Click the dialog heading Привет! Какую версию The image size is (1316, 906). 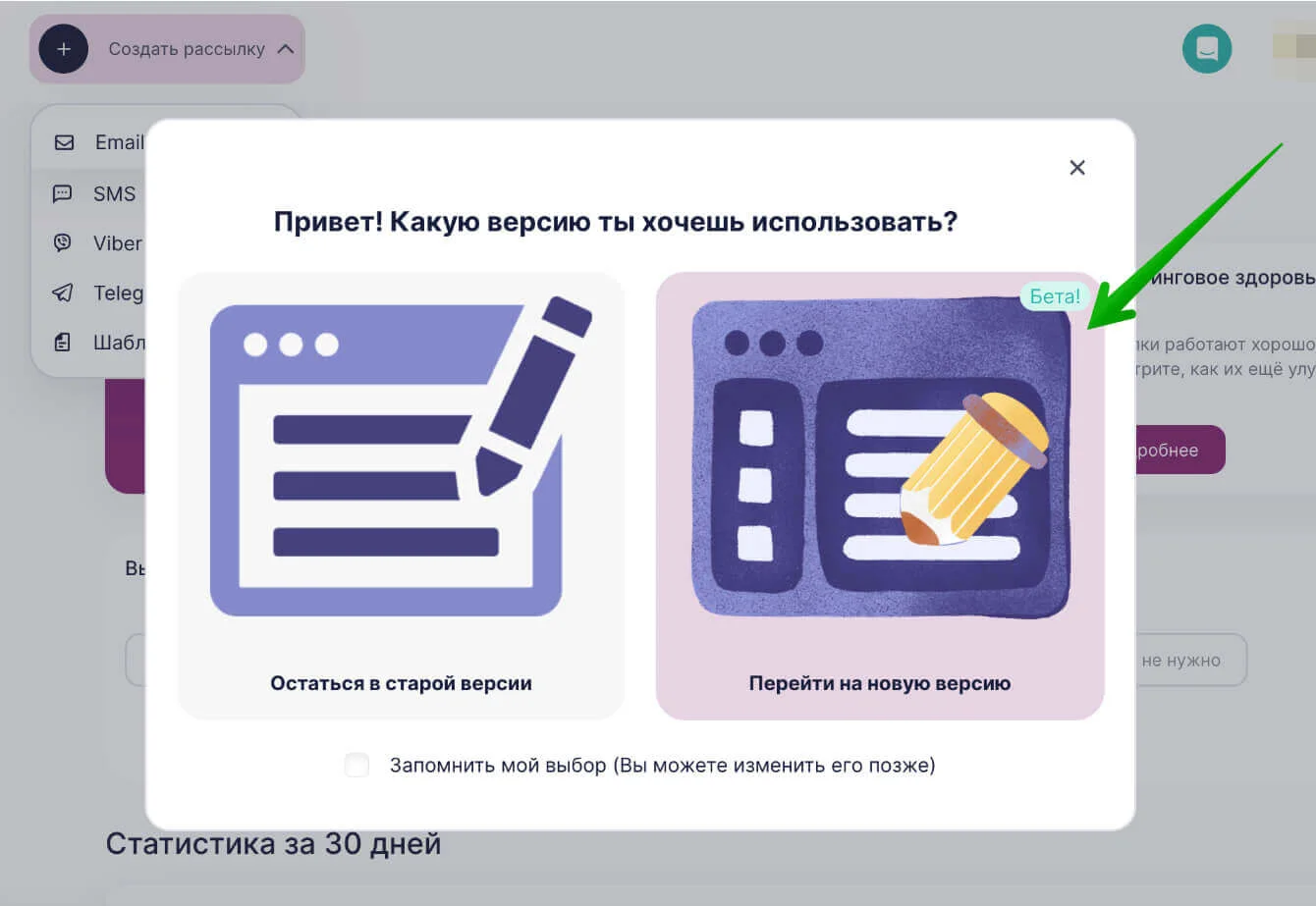pos(616,222)
